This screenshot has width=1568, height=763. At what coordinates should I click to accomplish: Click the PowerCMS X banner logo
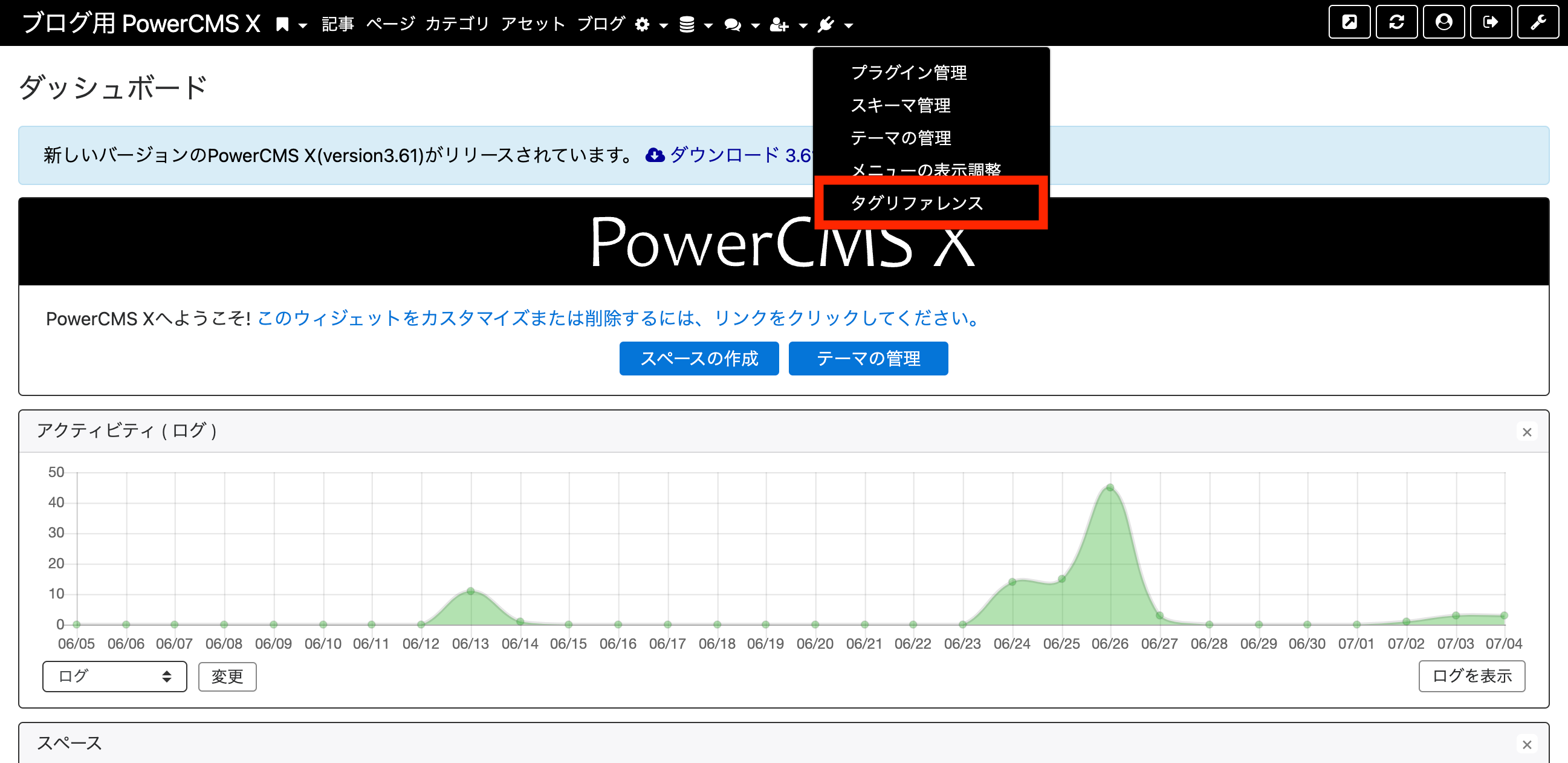tap(783, 242)
